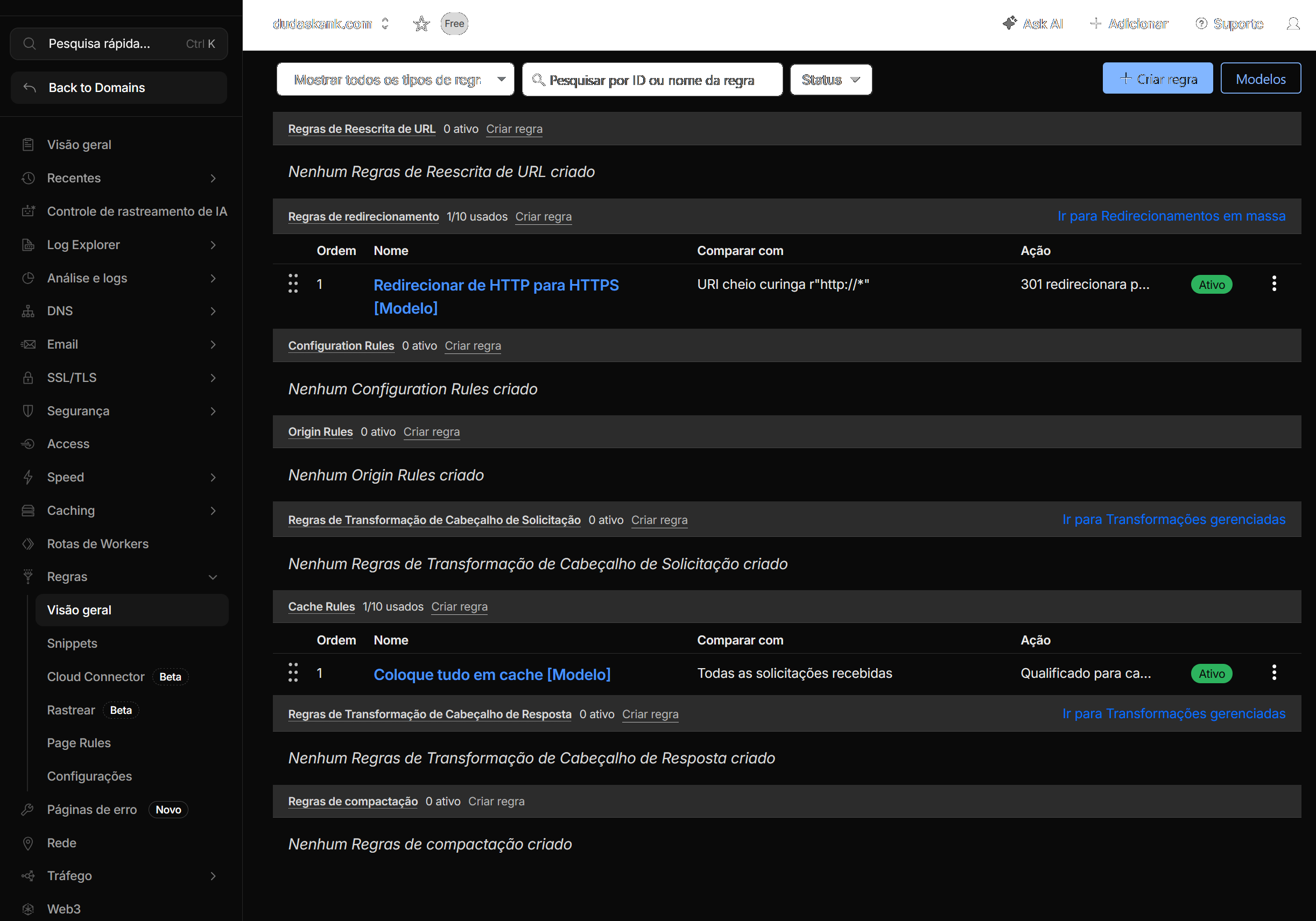1316x921 pixels.
Task: Star the dudaskank.com domain
Action: 421,24
